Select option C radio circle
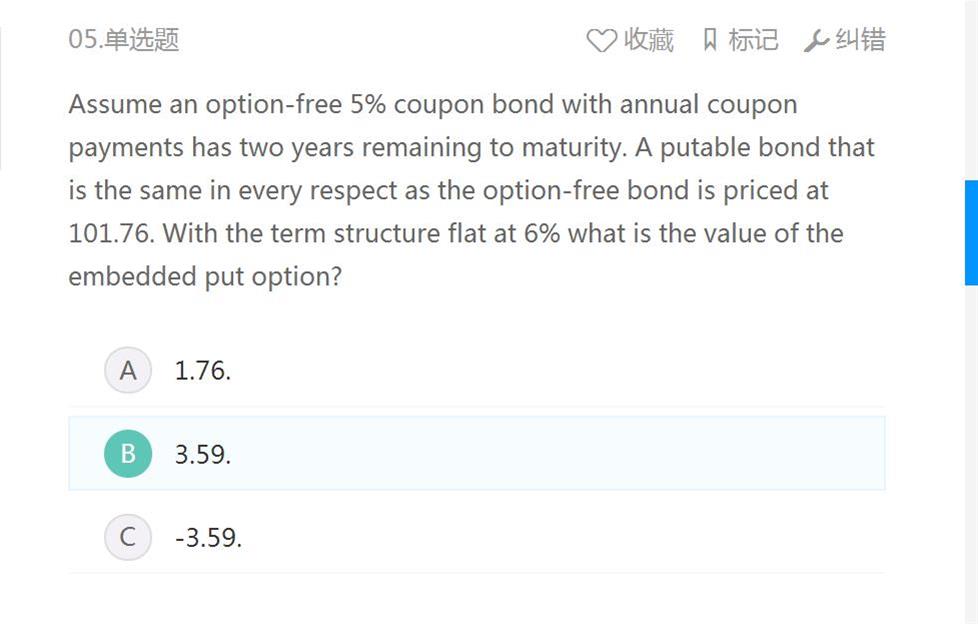978x624 pixels. tap(128, 537)
